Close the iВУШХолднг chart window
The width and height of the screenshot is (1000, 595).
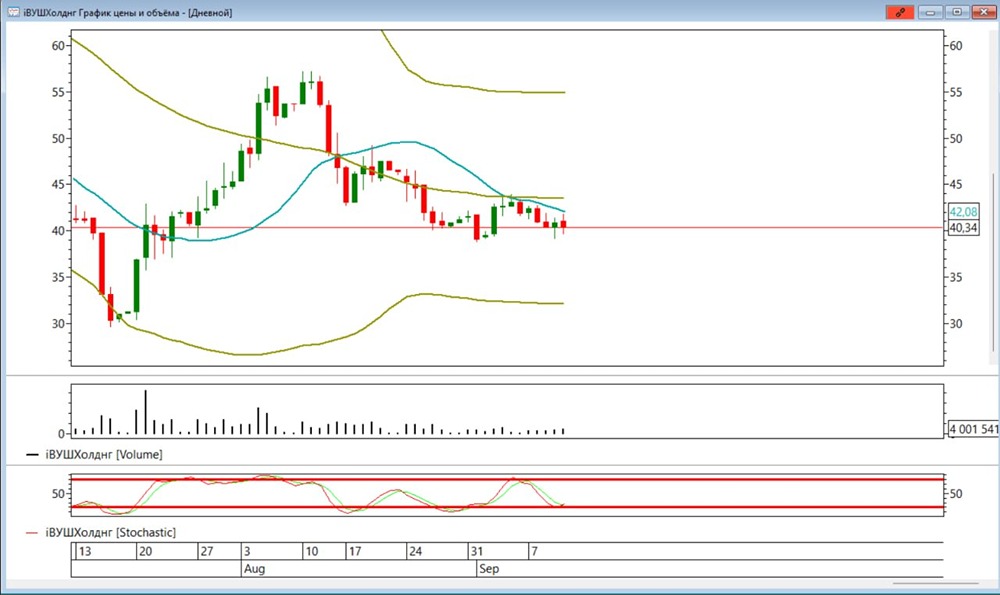click(984, 12)
